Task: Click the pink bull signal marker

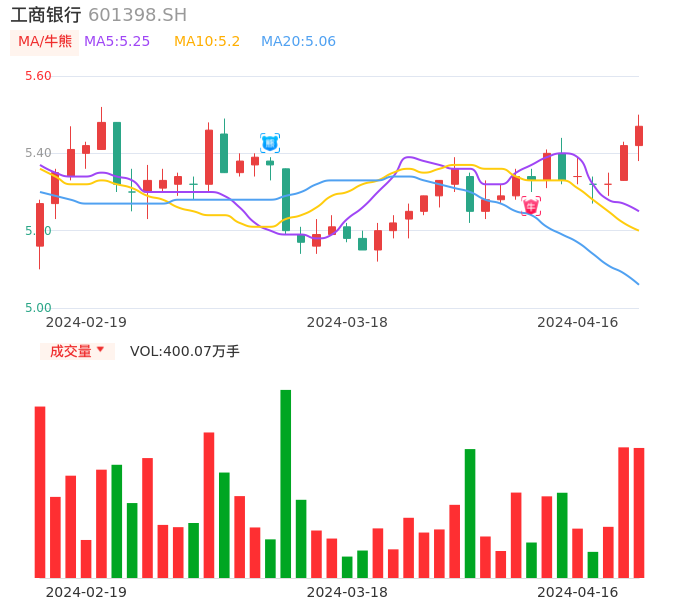Action: [531, 206]
